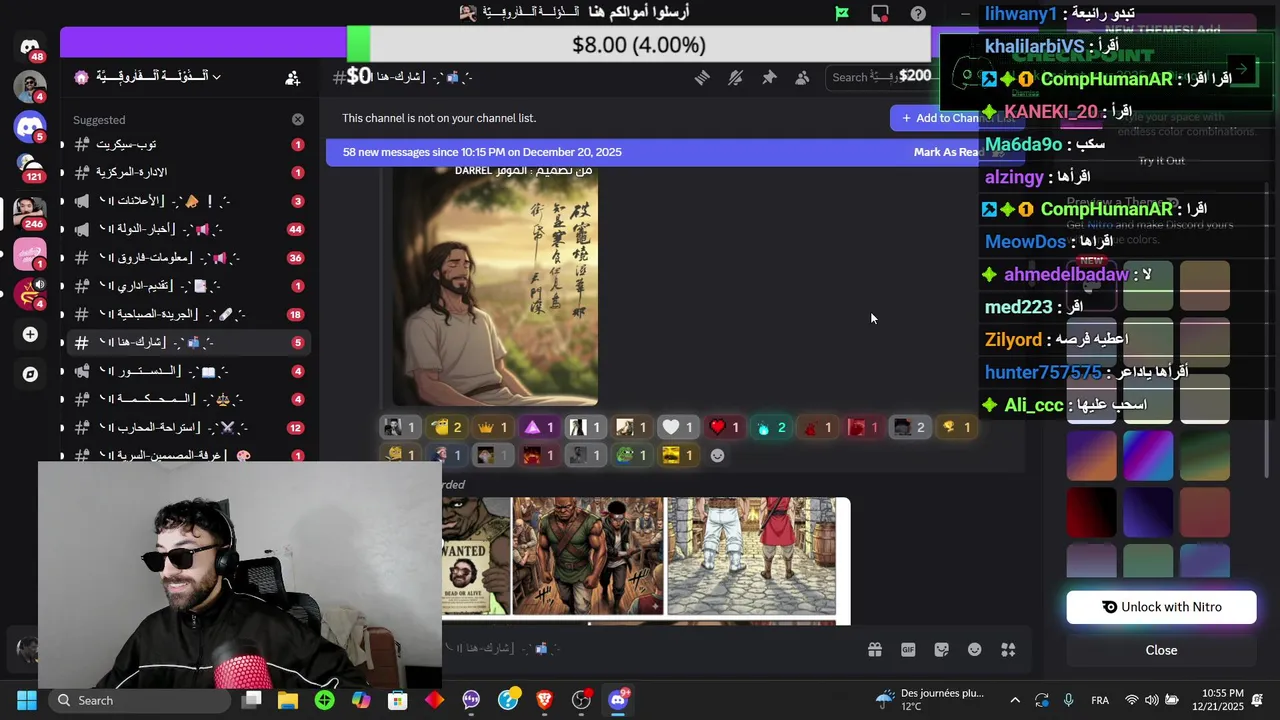Toggle the white heart reaction
1280x720 pixels.
tap(677, 427)
